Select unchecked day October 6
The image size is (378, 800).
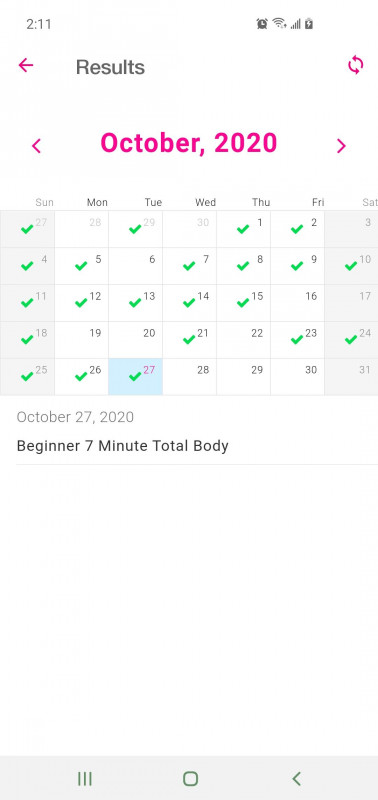coord(136,266)
